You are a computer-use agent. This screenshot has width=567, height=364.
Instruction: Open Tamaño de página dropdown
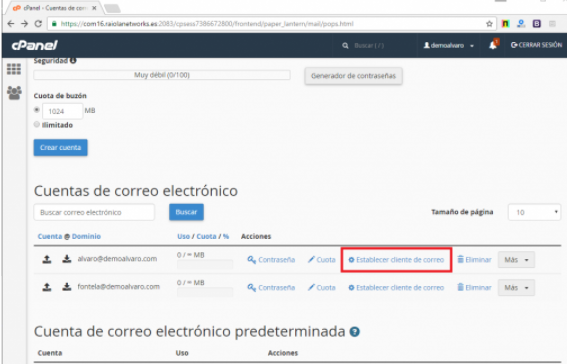(x=534, y=212)
